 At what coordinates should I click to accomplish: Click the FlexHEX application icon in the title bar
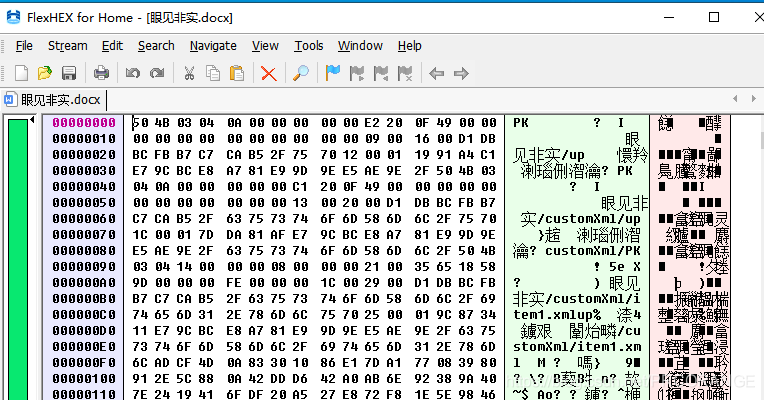tap(13, 18)
